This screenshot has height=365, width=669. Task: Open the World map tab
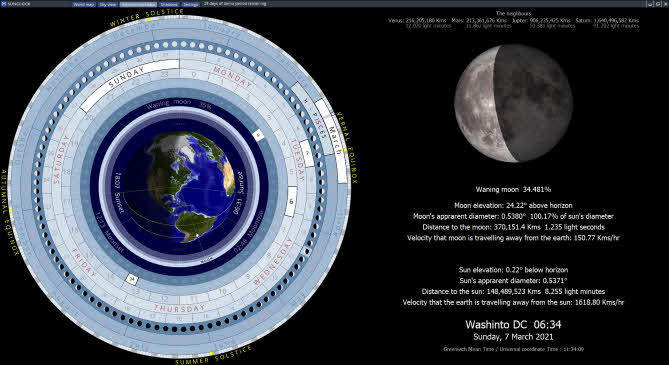tap(84, 4)
